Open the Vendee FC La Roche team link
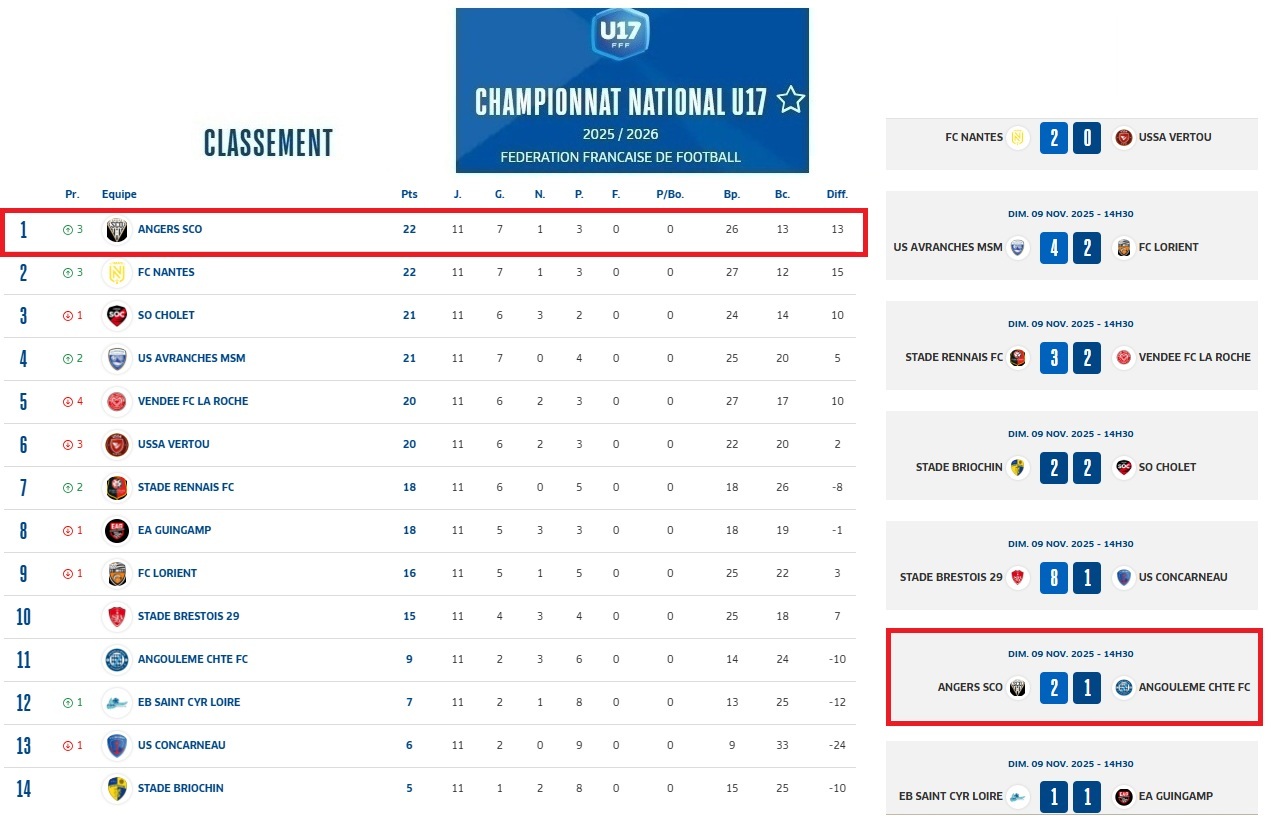 [193, 401]
